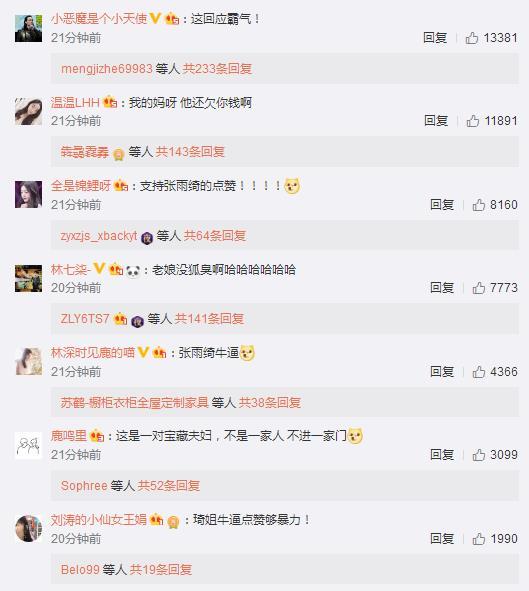
Task: Click the yellow V badge beside 小恶魔是个小天使
Action: pyautogui.click(x=155, y=18)
